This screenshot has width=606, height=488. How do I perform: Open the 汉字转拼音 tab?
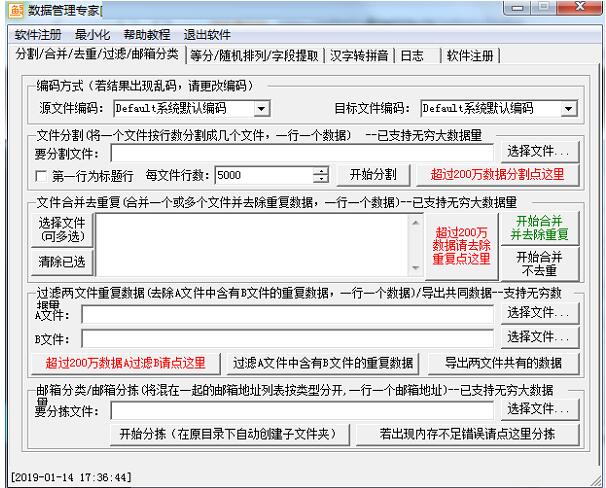(x=359, y=56)
